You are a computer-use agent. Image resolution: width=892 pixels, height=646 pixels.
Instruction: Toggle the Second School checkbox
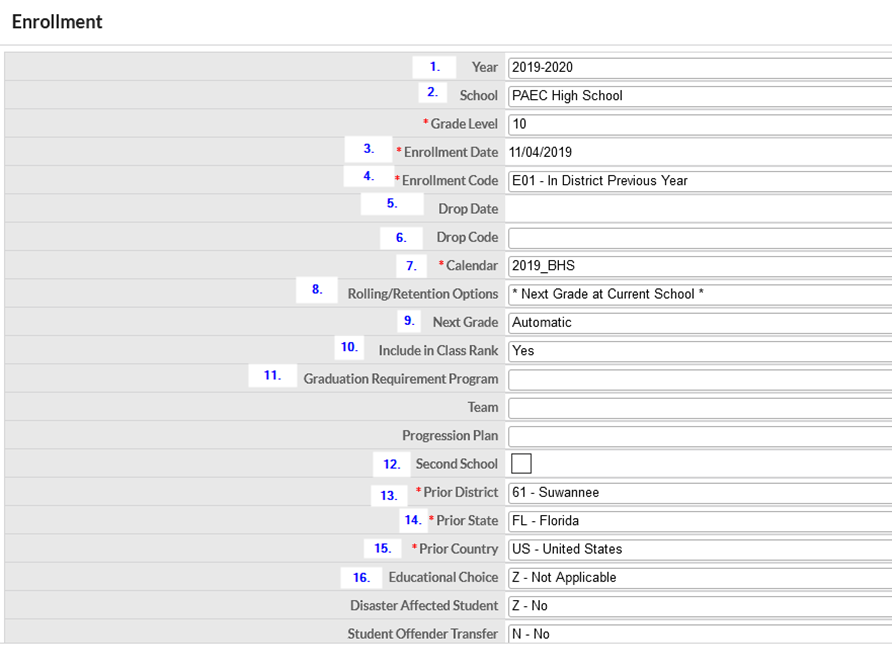[x=521, y=464]
